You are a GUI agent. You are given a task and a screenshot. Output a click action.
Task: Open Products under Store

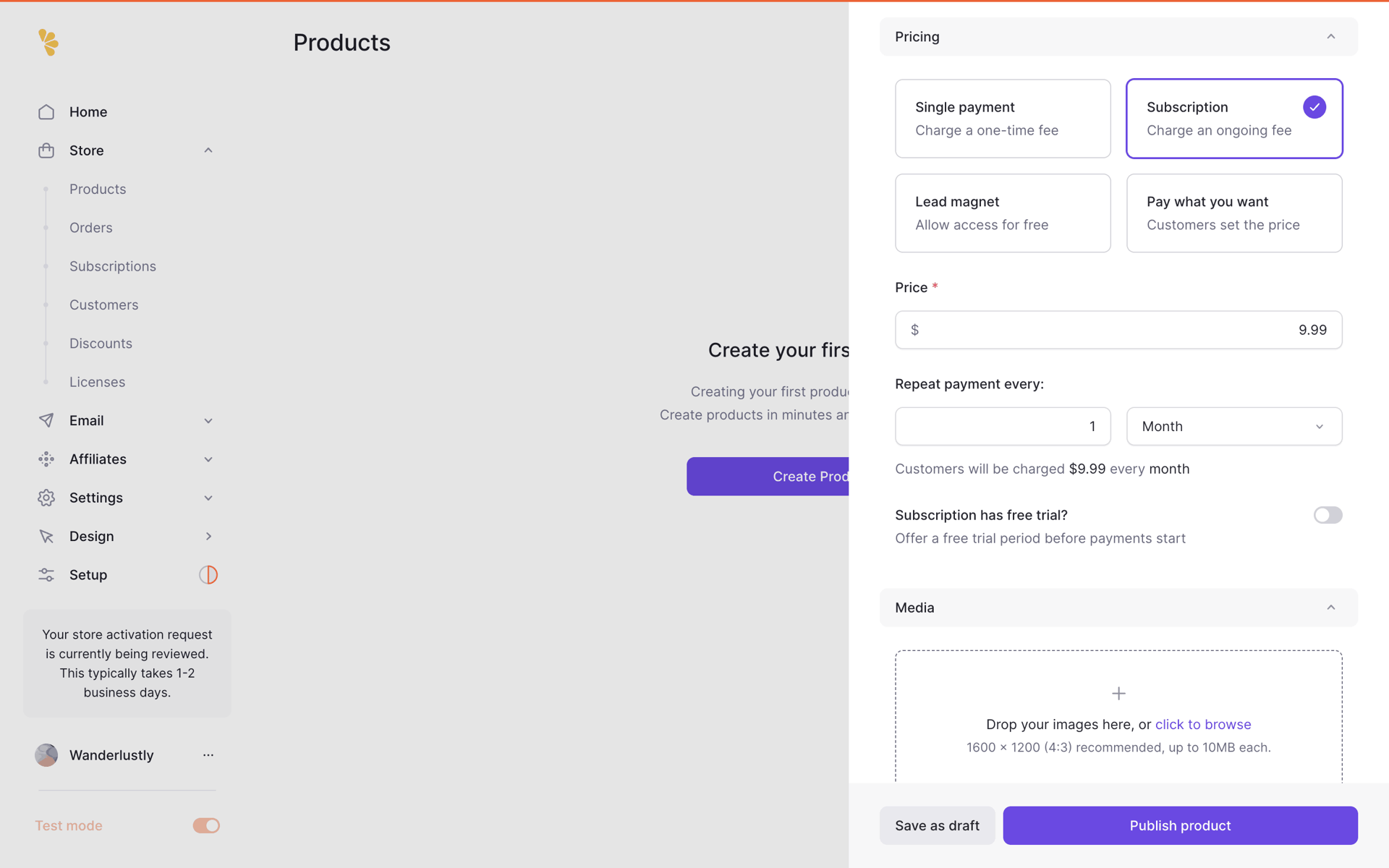(98, 190)
